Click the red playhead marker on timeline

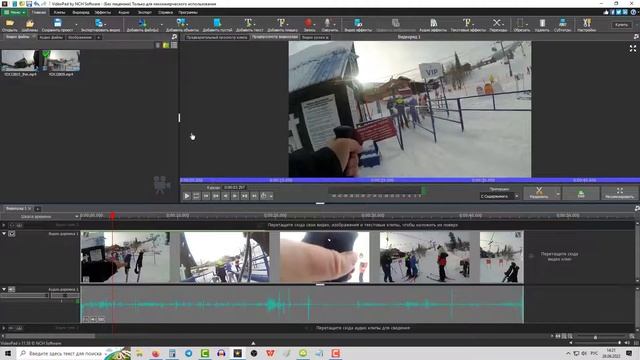tap(112, 216)
